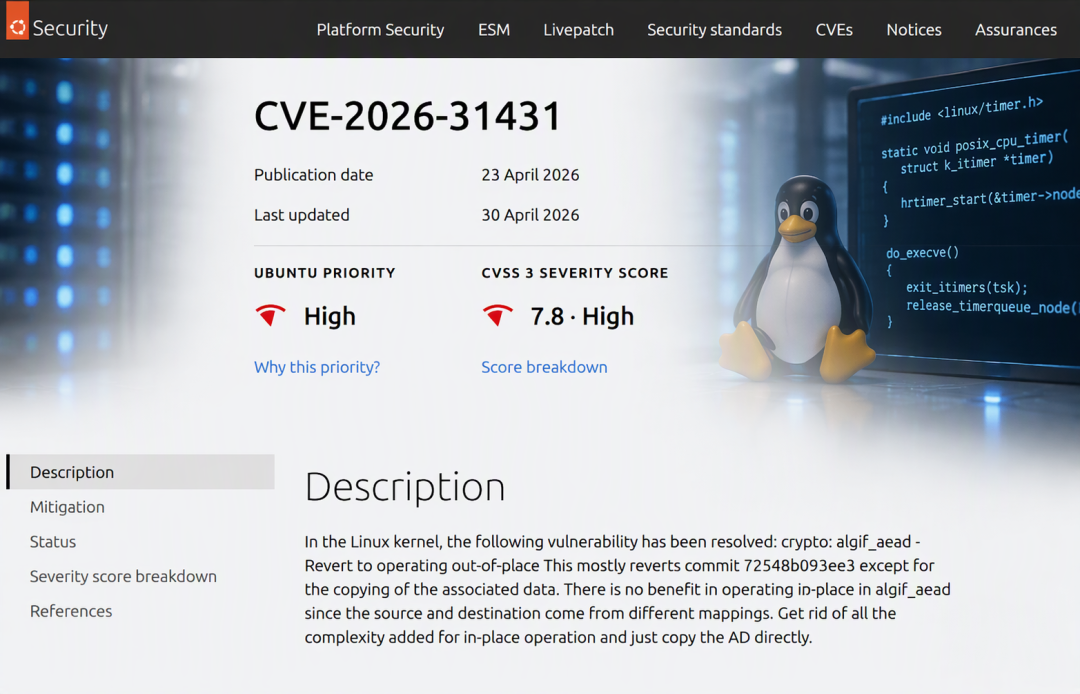Open the "Why this priority?" link
This screenshot has height=694, width=1080.
coord(317,367)
